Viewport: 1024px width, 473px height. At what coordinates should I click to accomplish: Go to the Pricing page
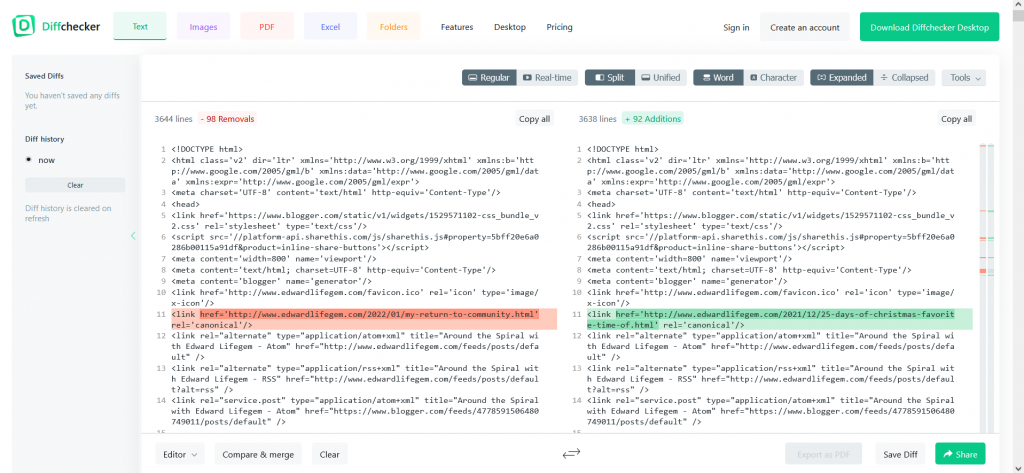click(x=560, y=27)
